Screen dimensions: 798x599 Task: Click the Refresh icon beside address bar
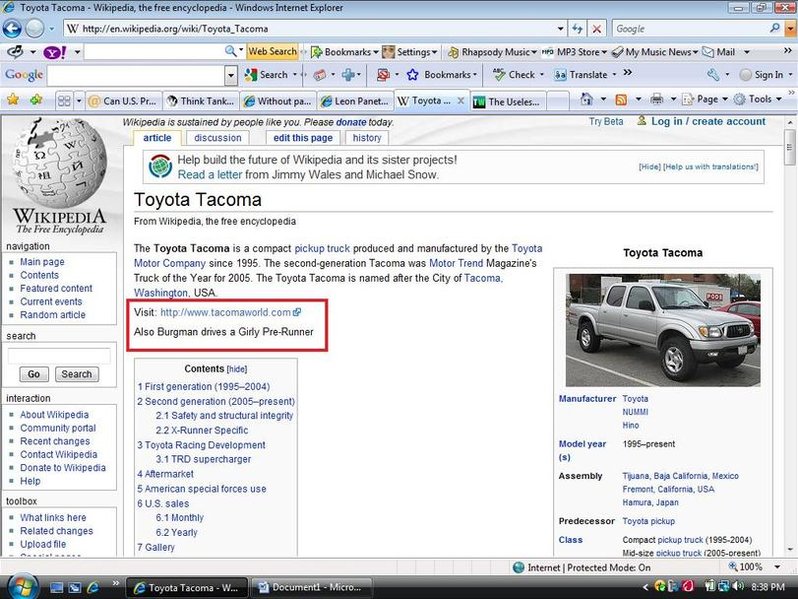577,28
